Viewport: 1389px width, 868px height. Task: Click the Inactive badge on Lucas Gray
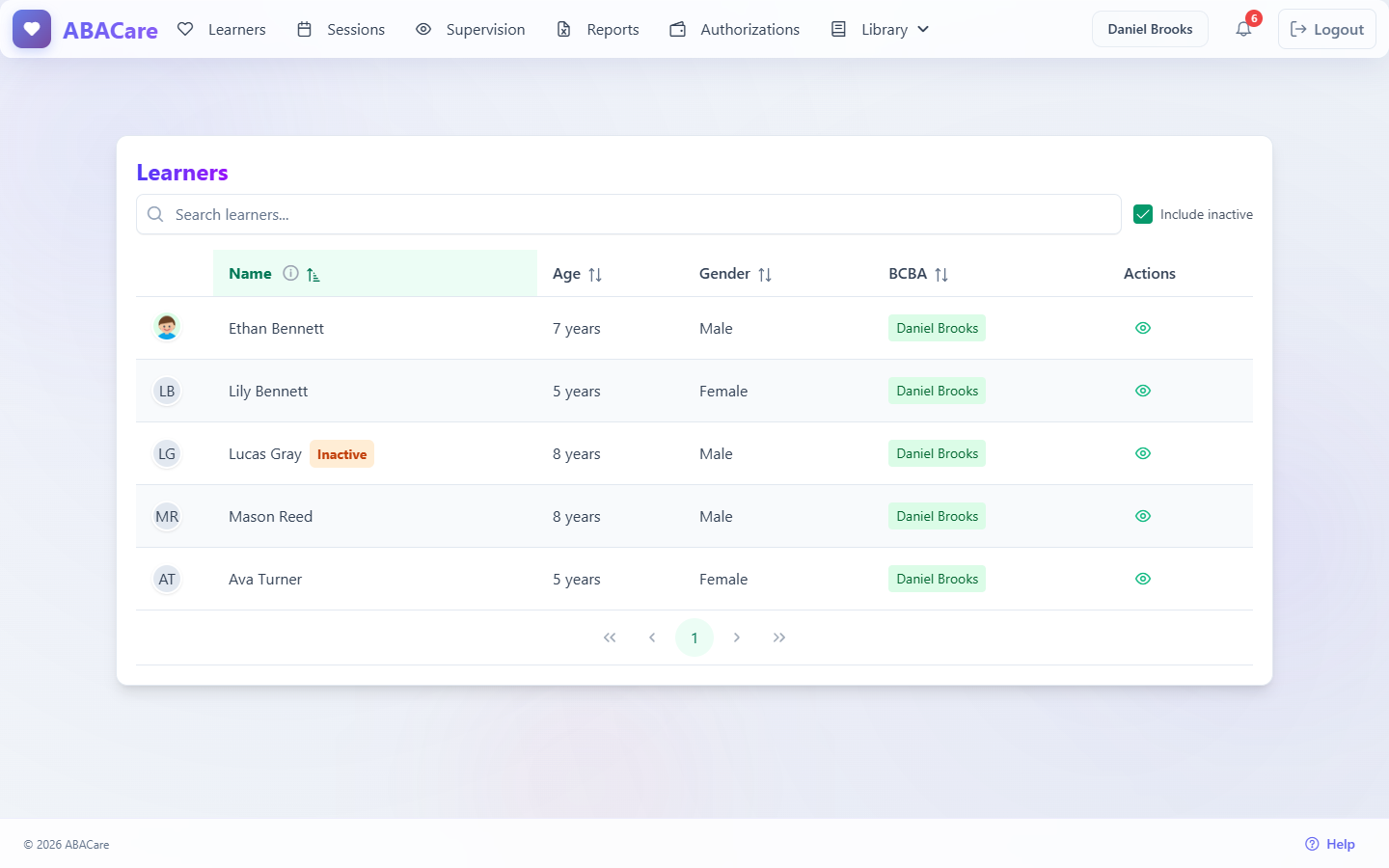(341, 454)
